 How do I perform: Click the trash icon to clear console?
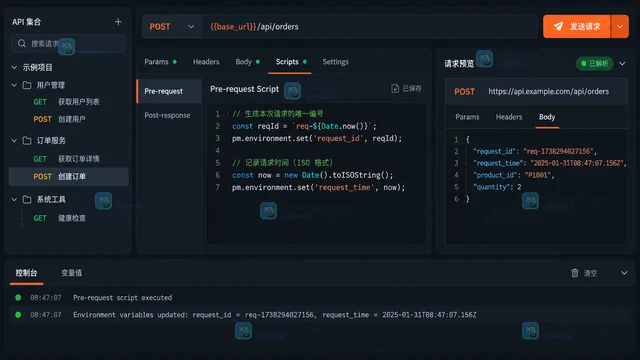pyautogui.click(x=575, y=273)
